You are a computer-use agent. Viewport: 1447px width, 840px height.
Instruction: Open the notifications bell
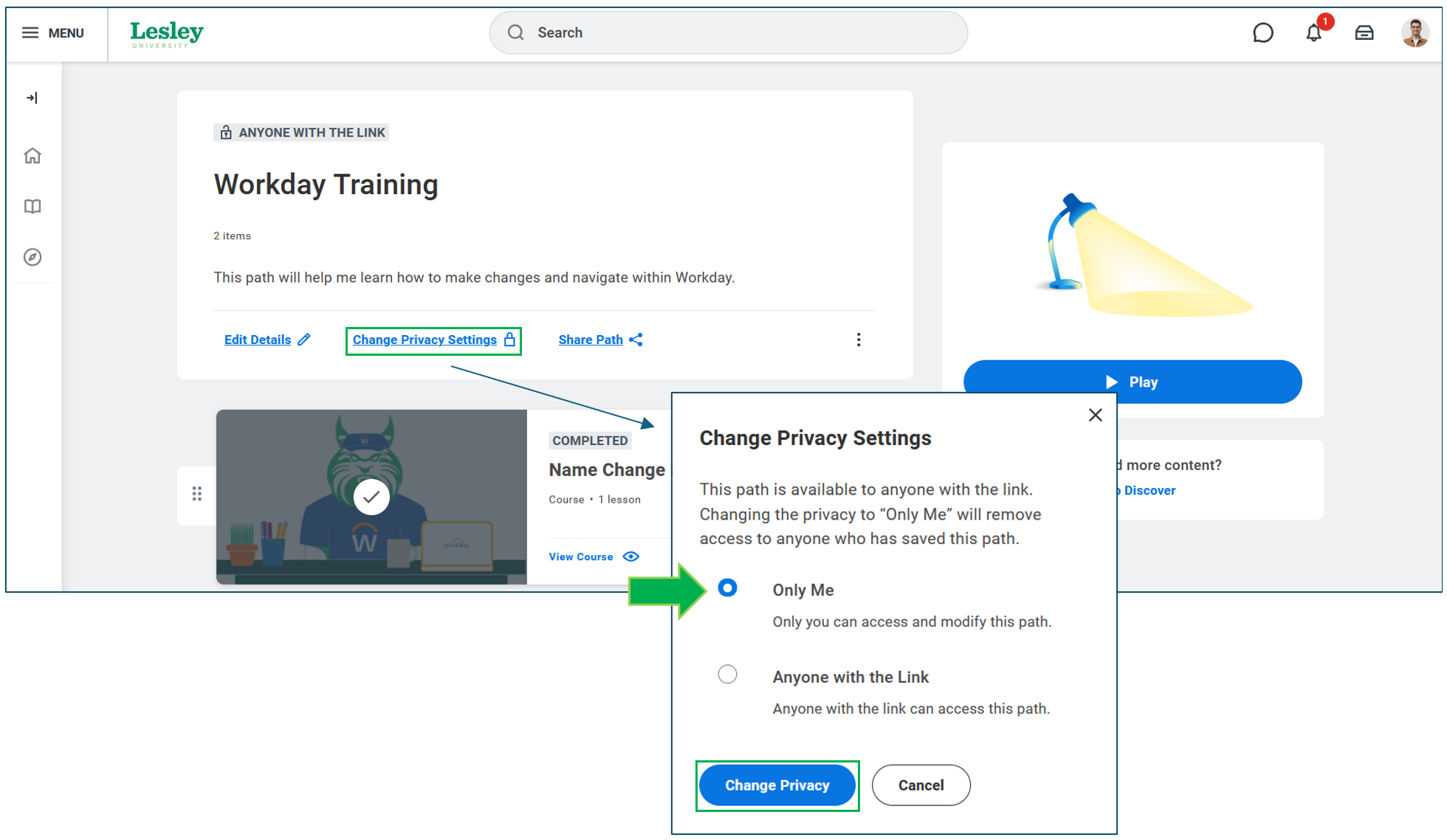tap(1313, 32)
